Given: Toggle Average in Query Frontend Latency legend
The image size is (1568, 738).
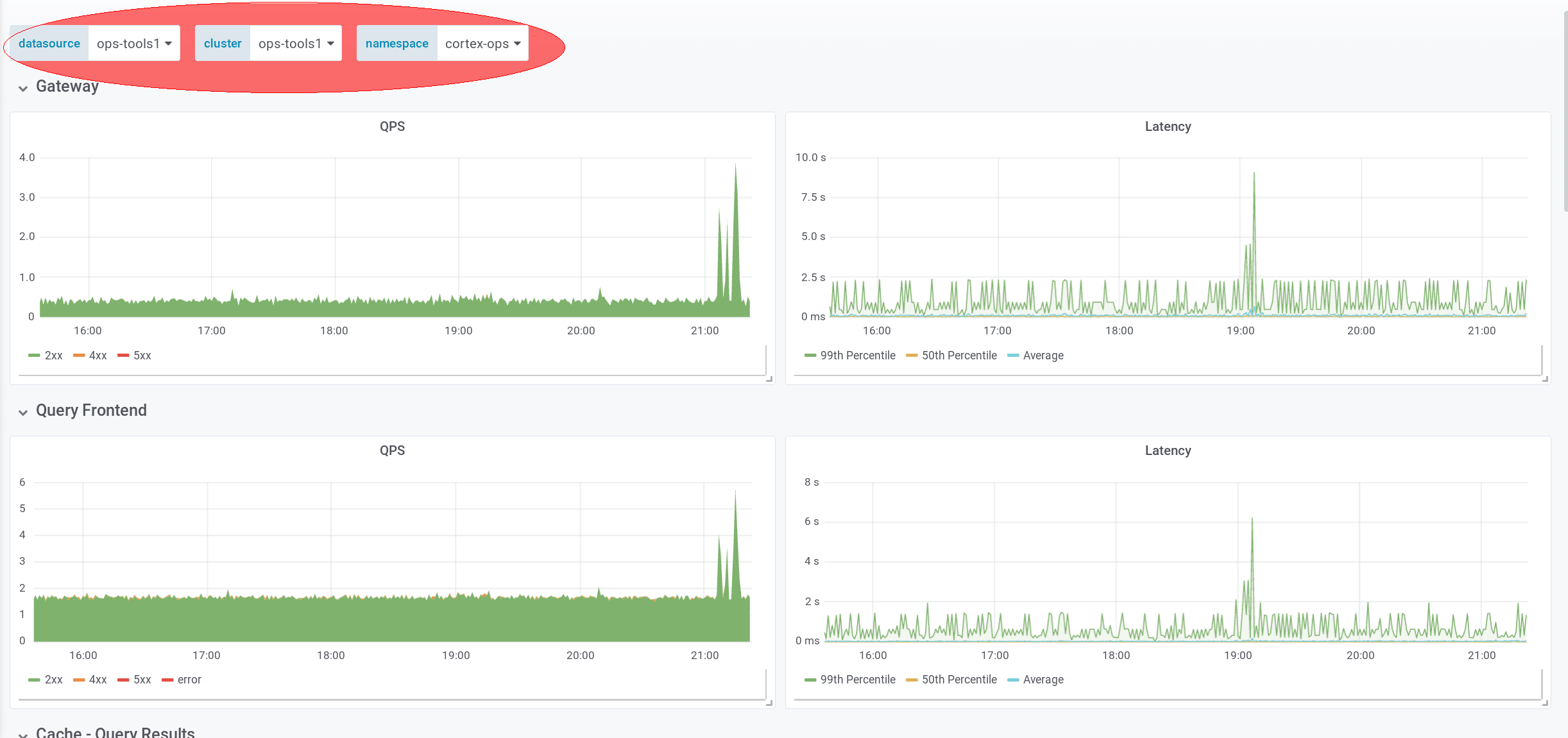Looking at the screenshot, I should [x=1043, y=680].
